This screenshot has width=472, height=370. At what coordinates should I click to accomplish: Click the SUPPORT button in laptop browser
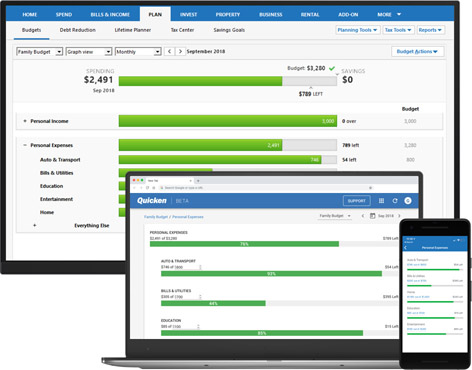tap(357, 201)
